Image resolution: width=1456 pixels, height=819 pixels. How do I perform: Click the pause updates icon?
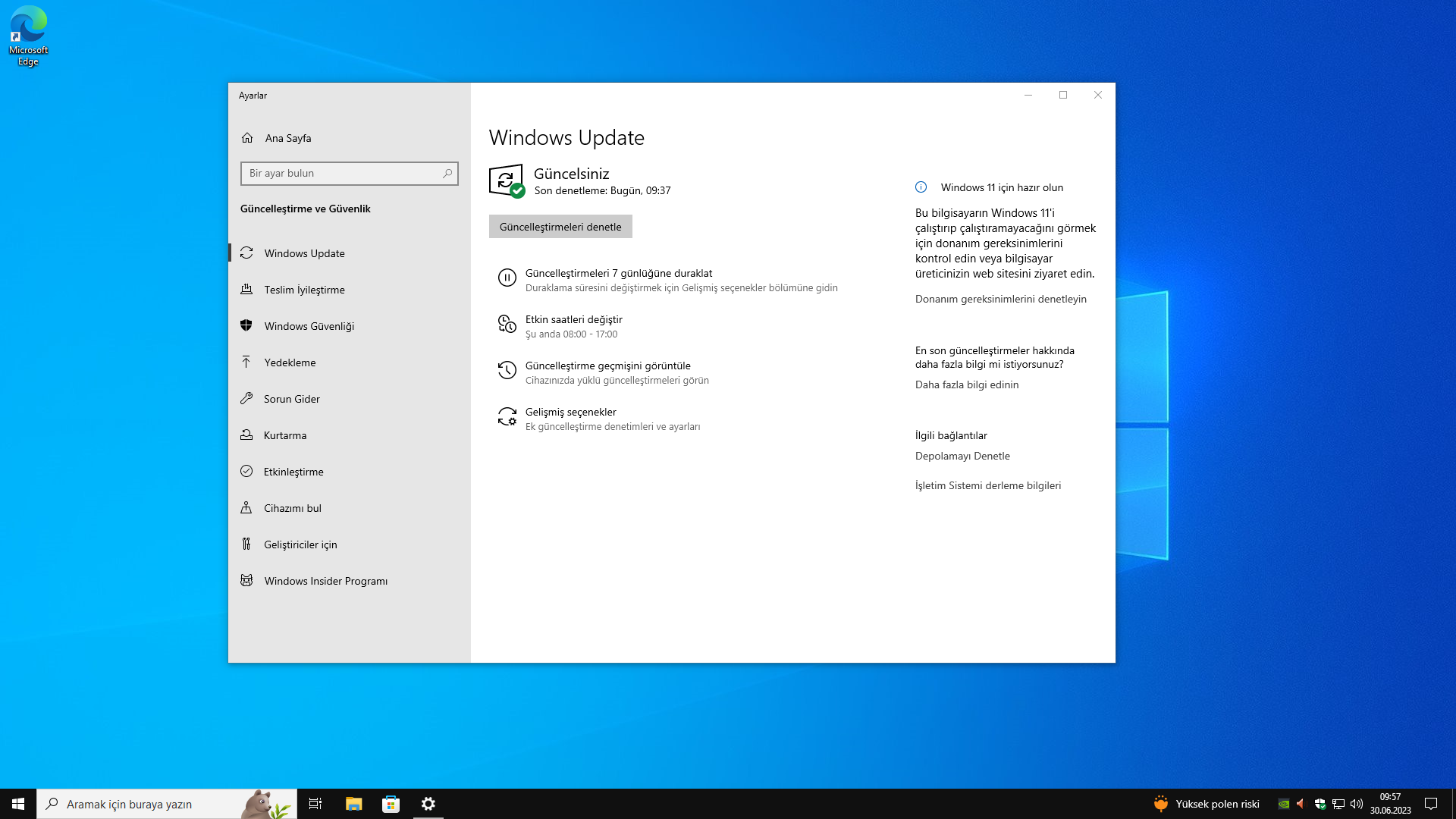pyautogui.click(x=507, y=278)
